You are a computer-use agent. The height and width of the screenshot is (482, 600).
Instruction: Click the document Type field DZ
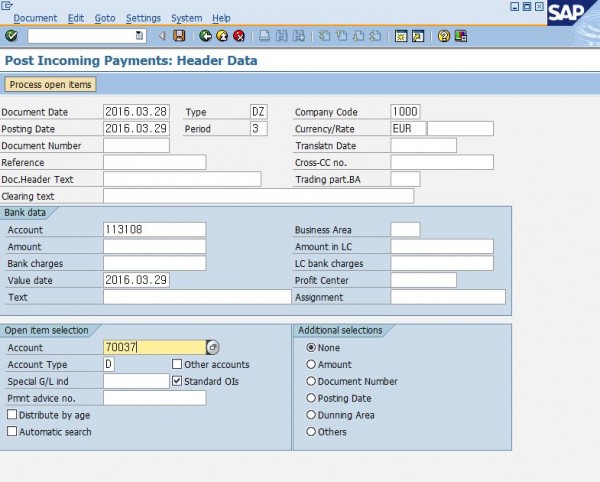click(x=259, y=112)
